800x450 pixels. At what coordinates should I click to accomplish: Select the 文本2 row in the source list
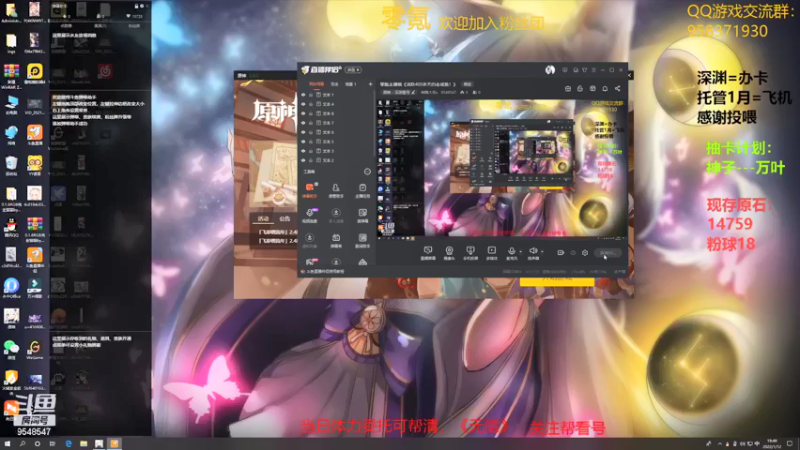(x=336, y=160)
